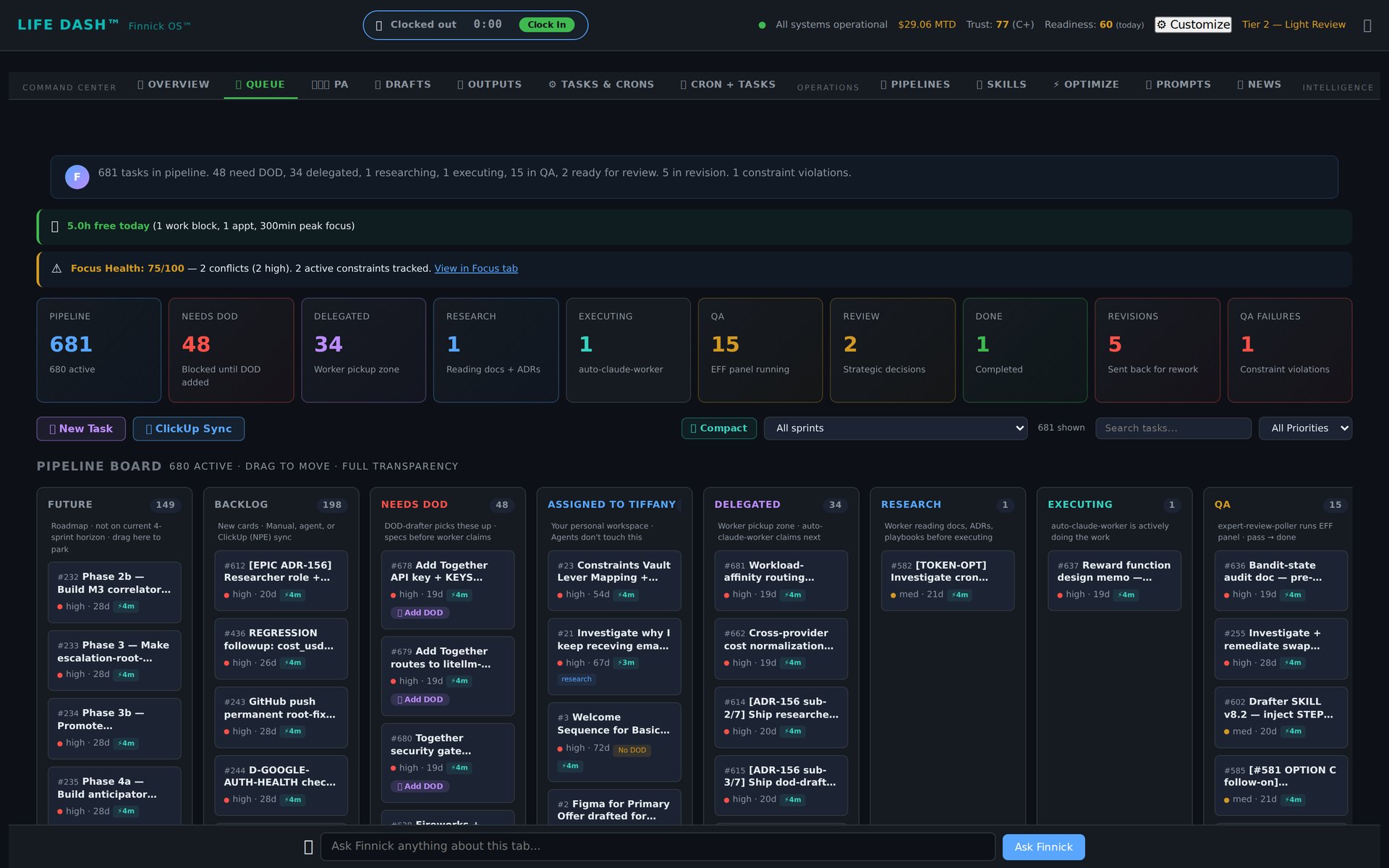Open the View in Focus tab link
1389x868 pixels.
[x=476, y=268]
